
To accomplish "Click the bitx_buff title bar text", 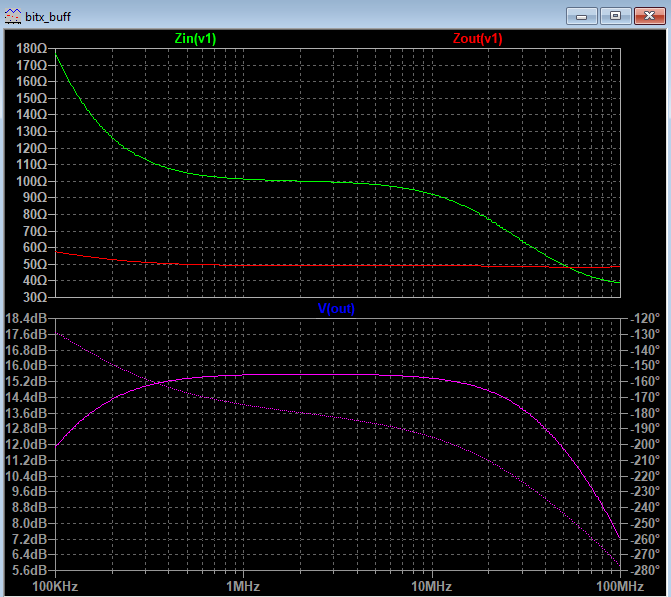I will point(50,17).
